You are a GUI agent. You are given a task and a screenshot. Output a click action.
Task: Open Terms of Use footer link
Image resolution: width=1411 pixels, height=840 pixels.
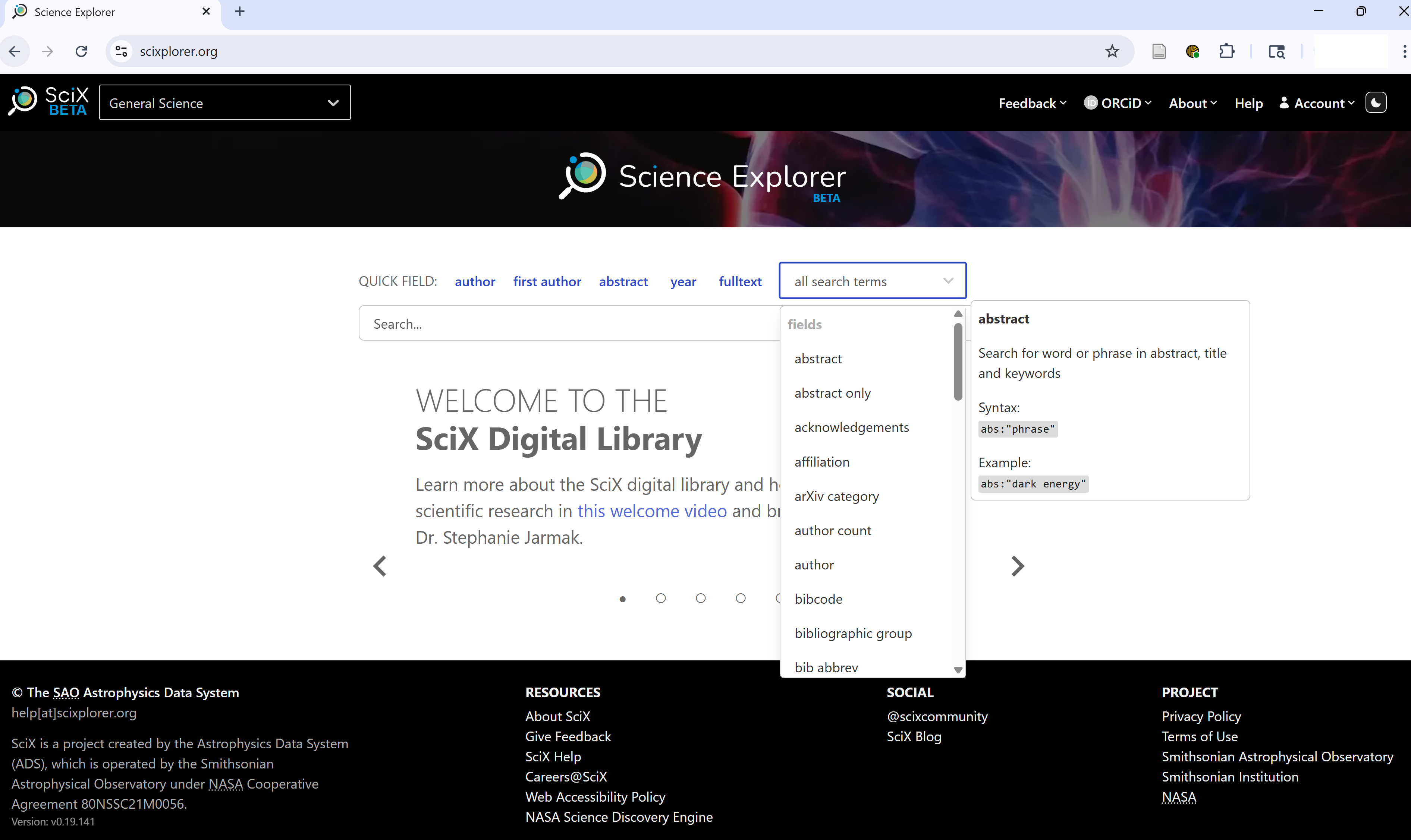point(1199,736)
